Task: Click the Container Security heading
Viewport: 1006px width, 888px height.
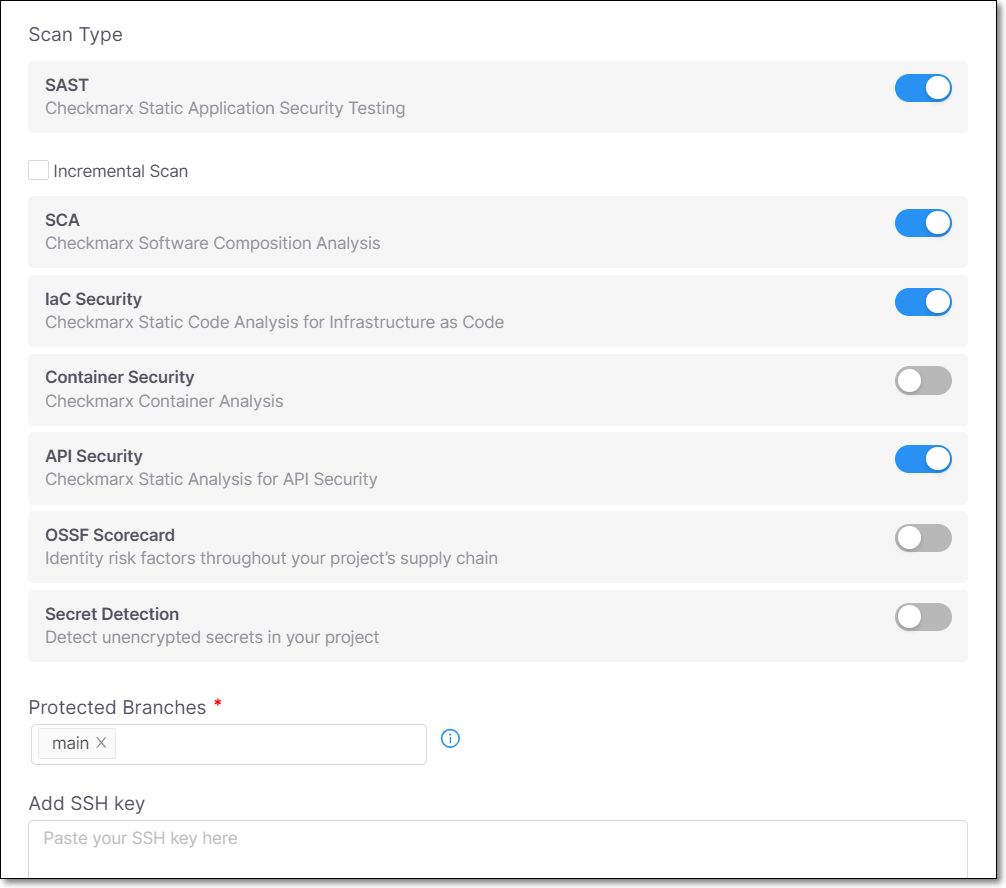Action: pyautogui.click(x=119, y=377)
